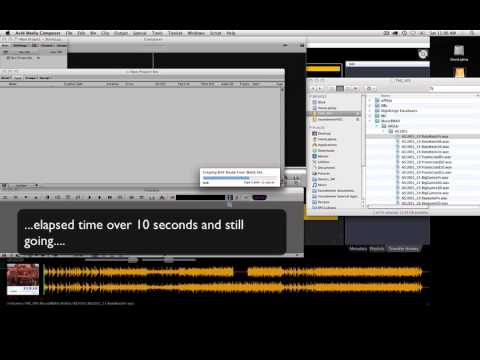The height and width of the screenshot is (360, 480).
Task: Switch to the Bins tab in project window
Action: coord(5,45)
